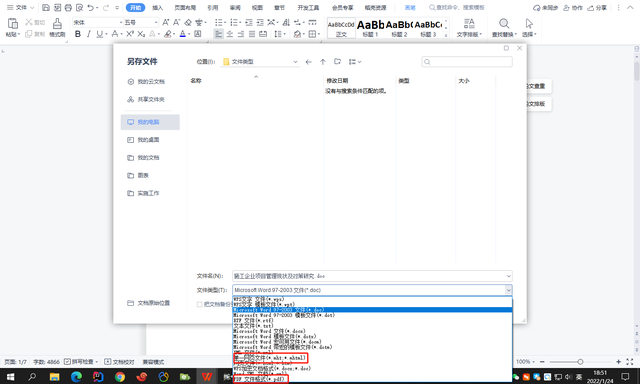Open Find and Replace magnifier

tap(504, 24)
